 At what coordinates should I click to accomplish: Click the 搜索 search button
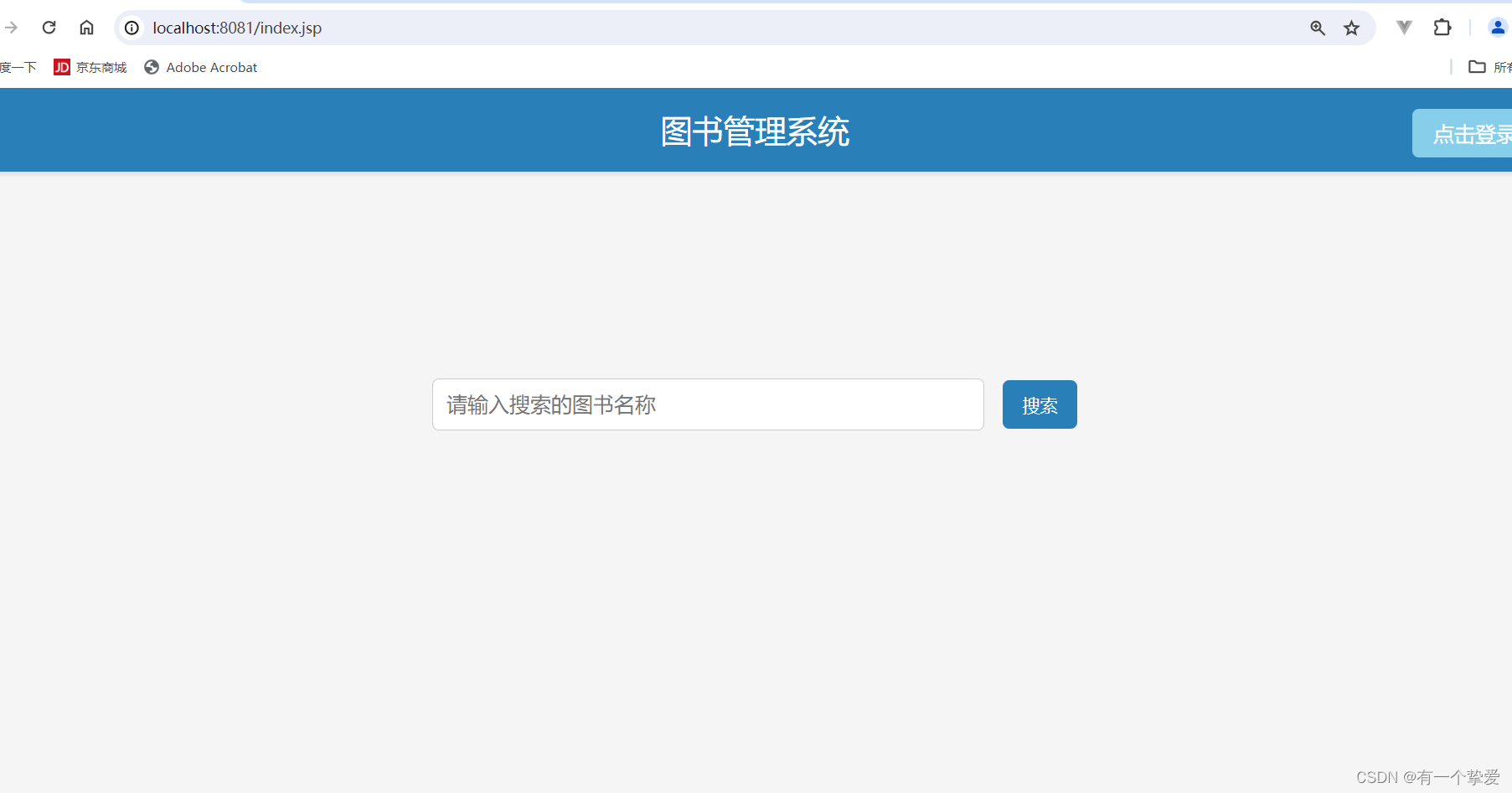click(1039, 404)
